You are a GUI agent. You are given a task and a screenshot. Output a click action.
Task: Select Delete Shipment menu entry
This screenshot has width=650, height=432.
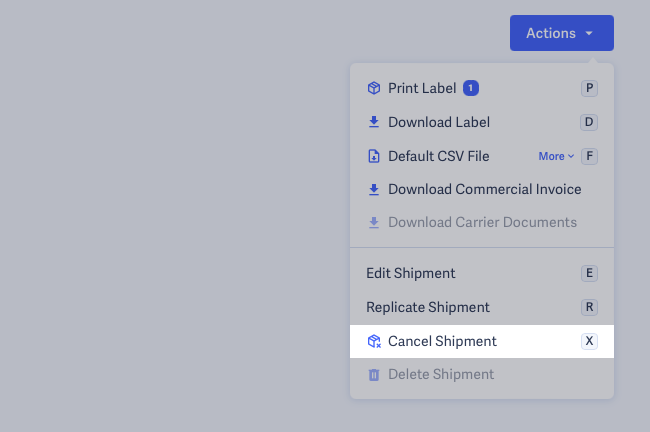[x=482, y=374]
